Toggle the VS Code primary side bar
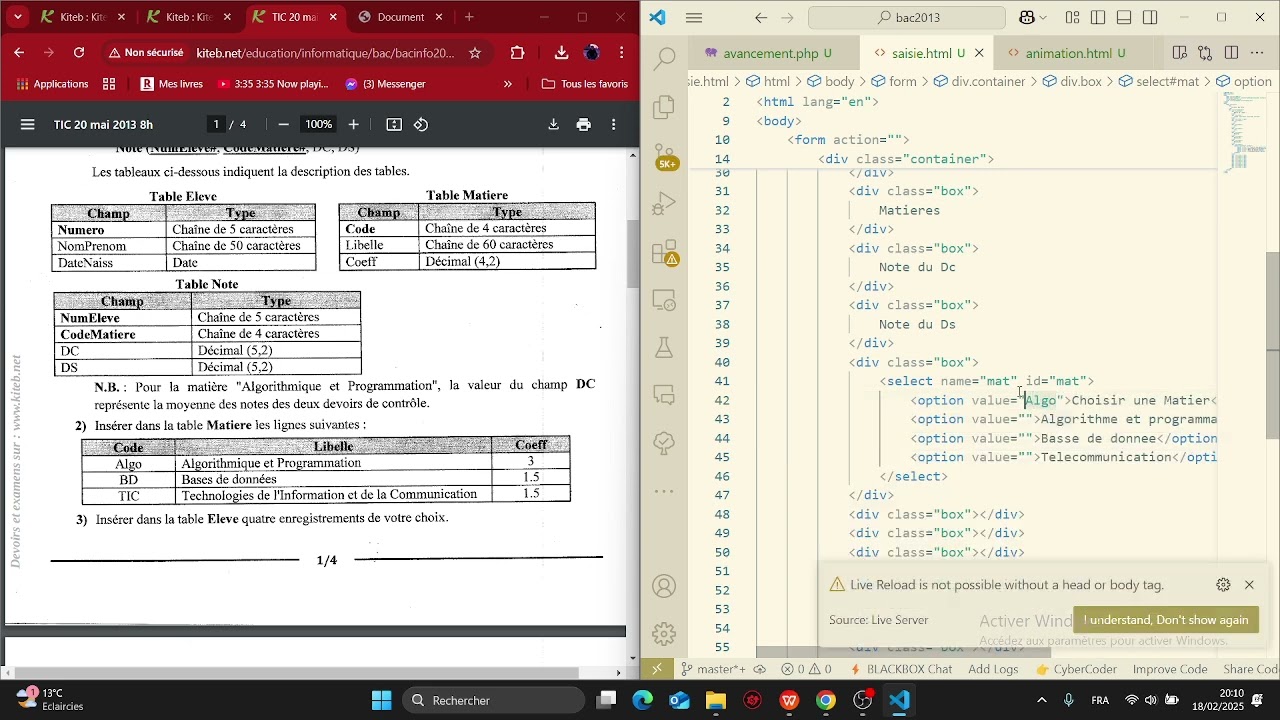Image resolution: width=1280 pixels, height=720 pixels. [x=1098, y=18]
